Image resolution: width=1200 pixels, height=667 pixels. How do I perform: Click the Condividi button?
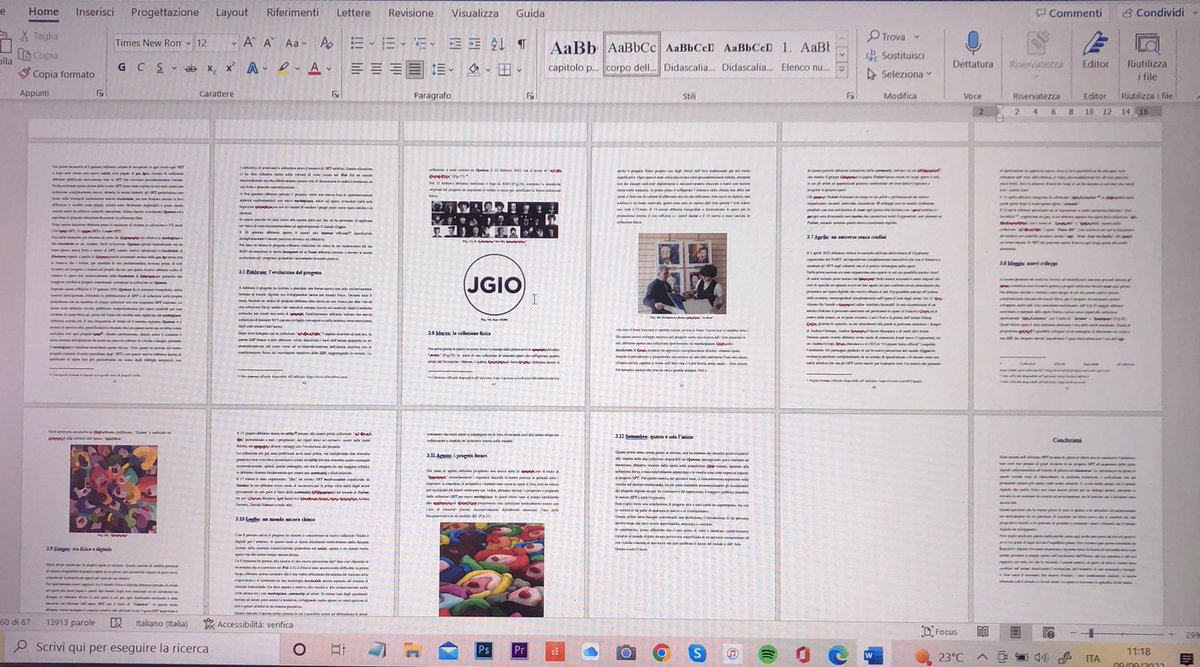(1151, 12)
